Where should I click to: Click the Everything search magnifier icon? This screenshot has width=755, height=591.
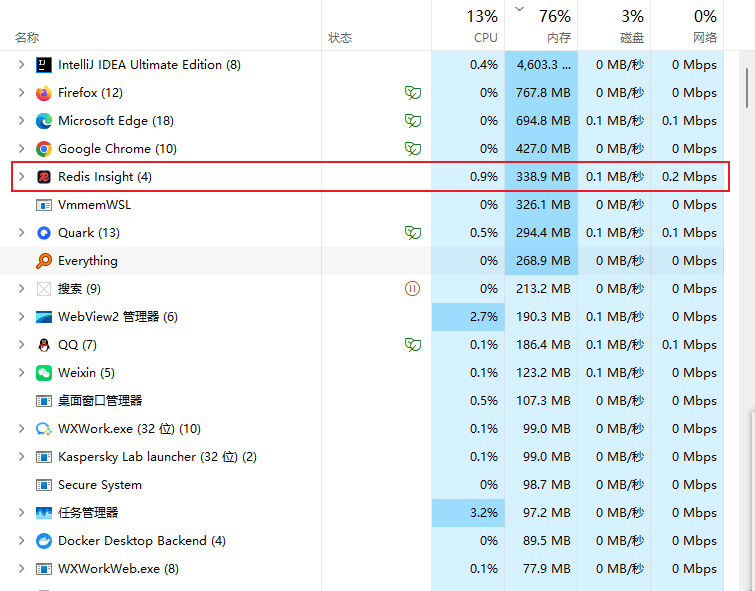pyautogui.click(x=44, y=261)
